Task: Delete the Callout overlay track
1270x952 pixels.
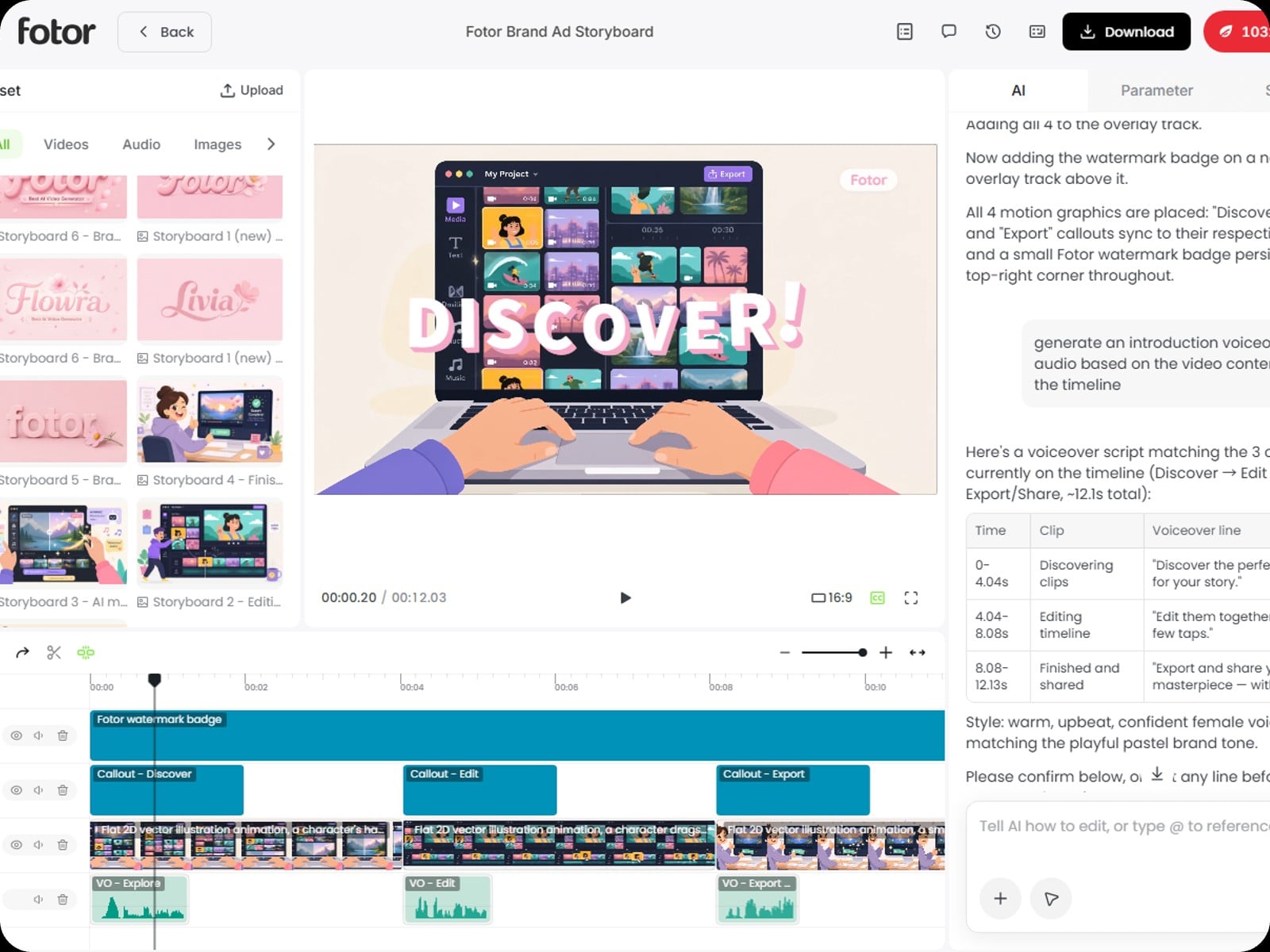Action: [63, 790]
